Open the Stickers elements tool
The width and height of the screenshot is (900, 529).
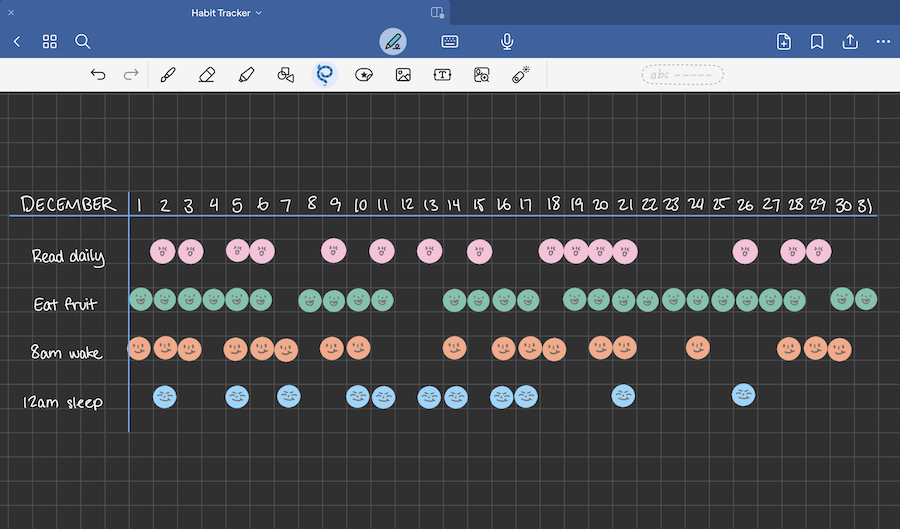click(364, 75)
